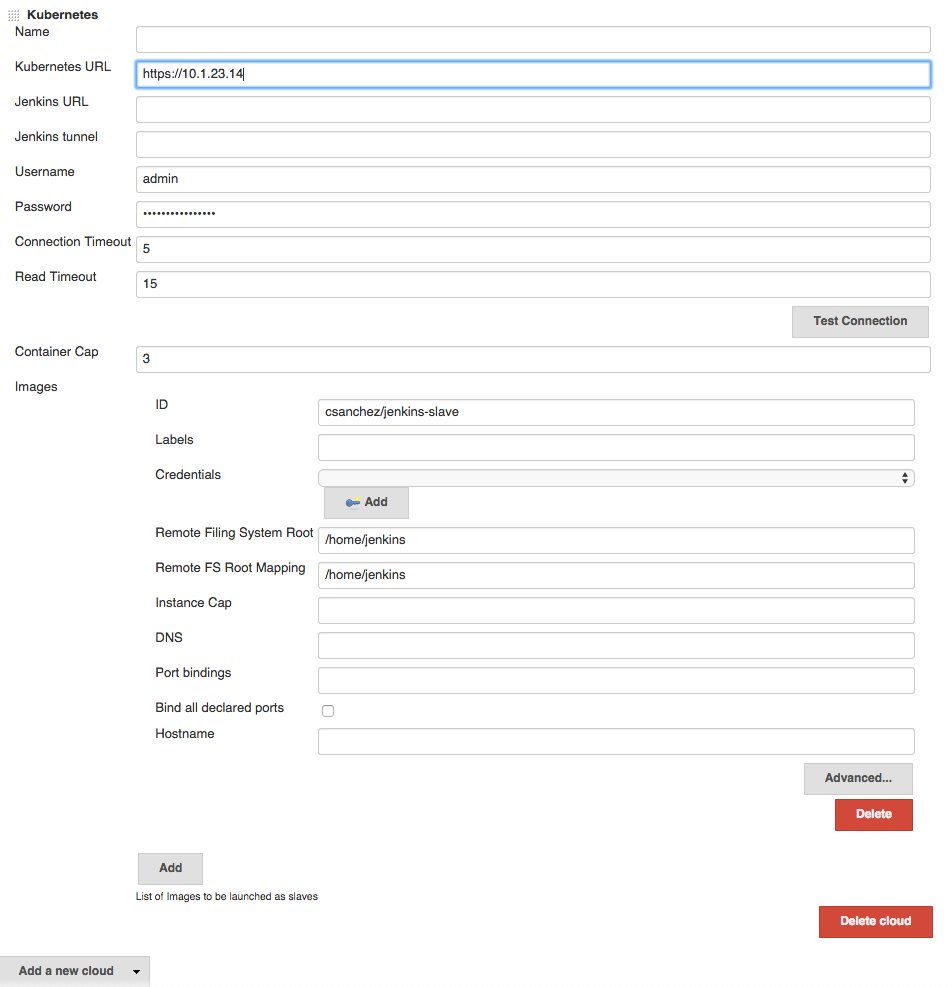952x987 pixels.
Task: Select the Jenkins URL text box
Action: (x=533, y=109)
